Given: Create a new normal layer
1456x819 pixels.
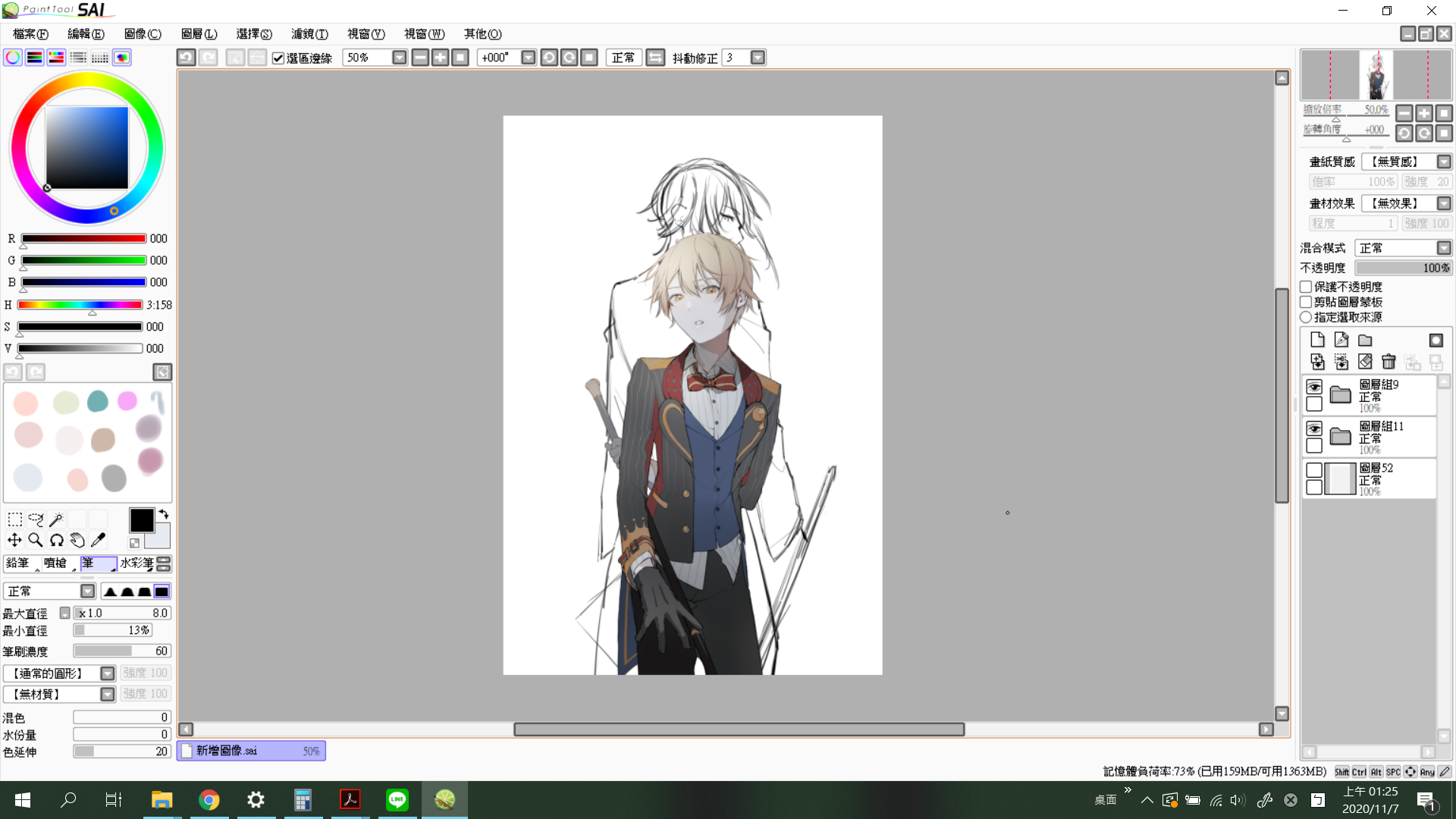Looking at the screenshot, I should (x=1317, y=340).
